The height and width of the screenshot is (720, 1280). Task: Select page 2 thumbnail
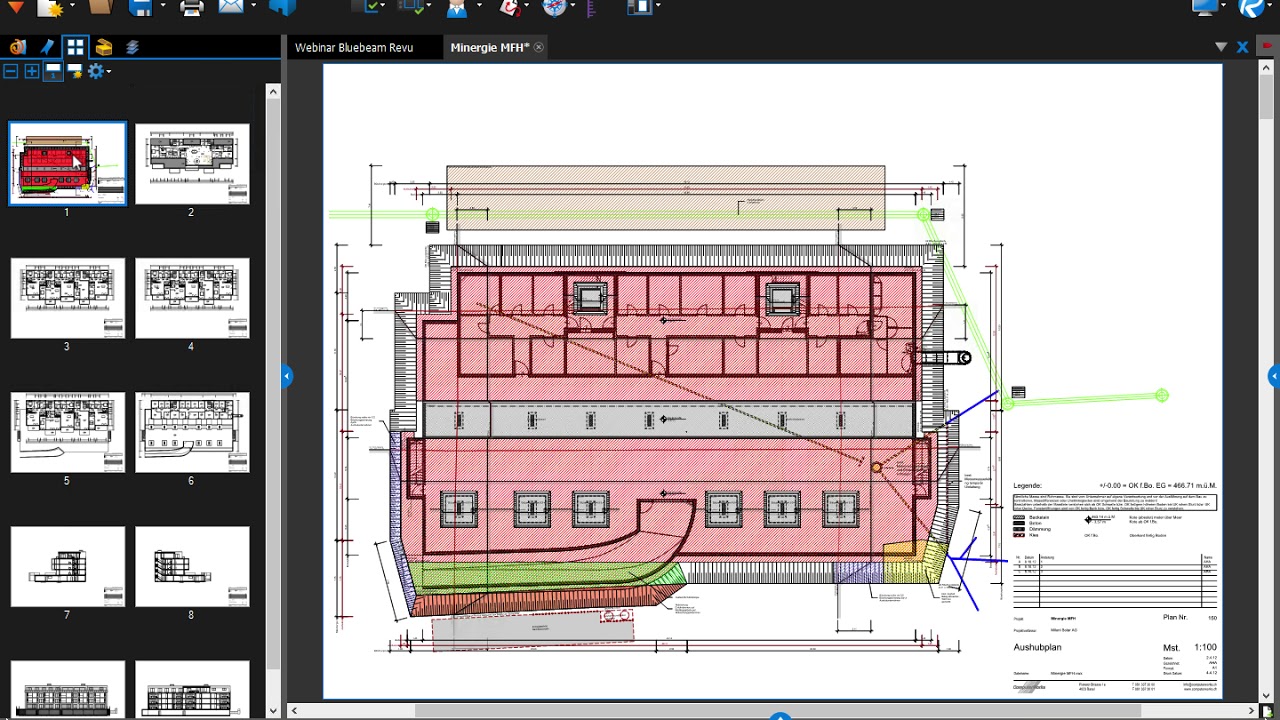coord(192,163)
